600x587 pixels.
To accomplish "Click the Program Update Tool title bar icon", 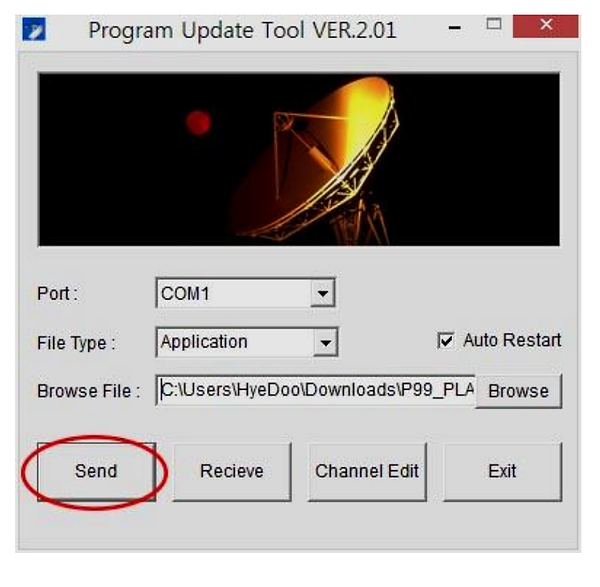I will [x=34, y=29].
